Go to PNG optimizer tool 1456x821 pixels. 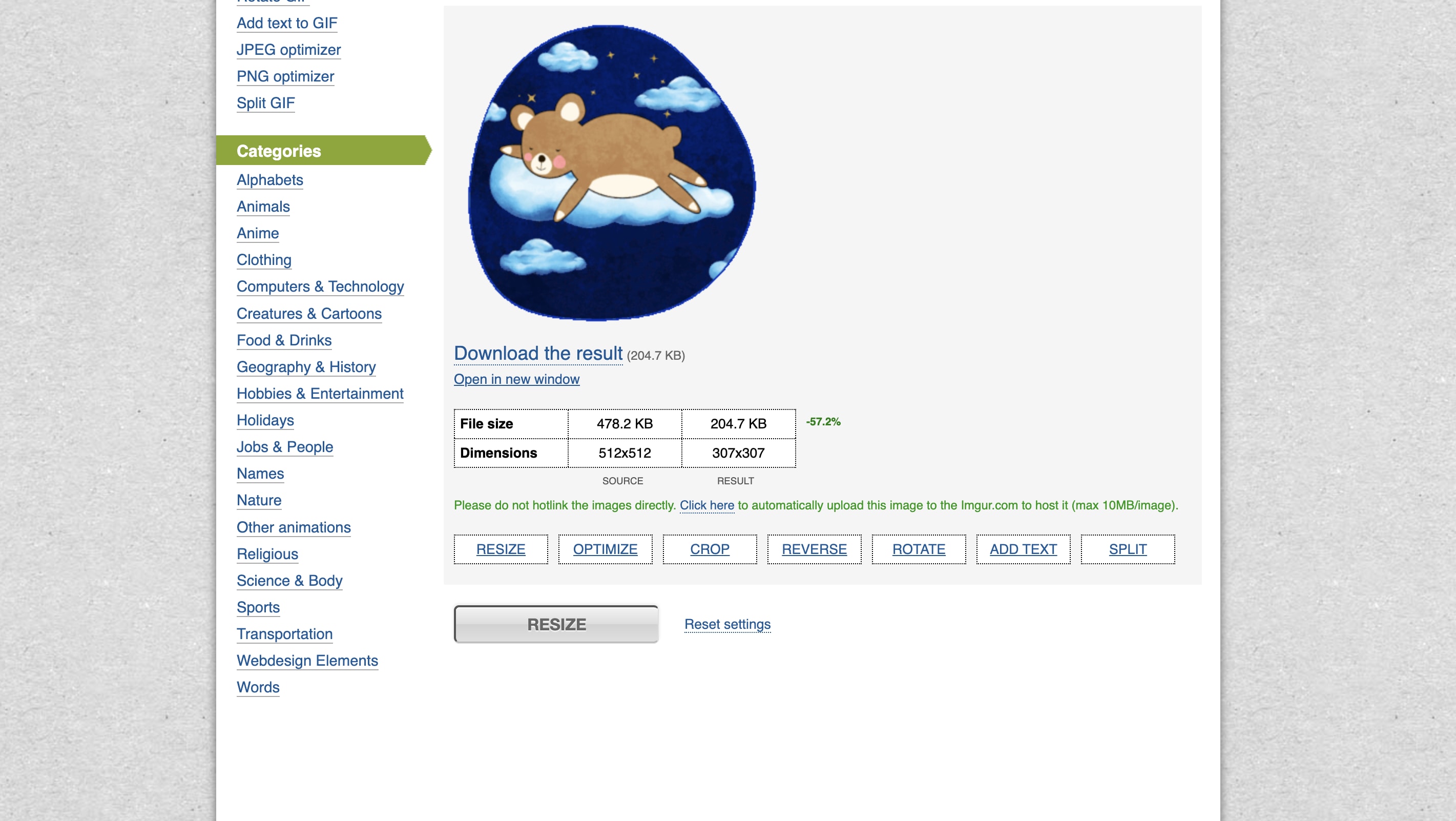pyautogui.click(x=285, y=76)
